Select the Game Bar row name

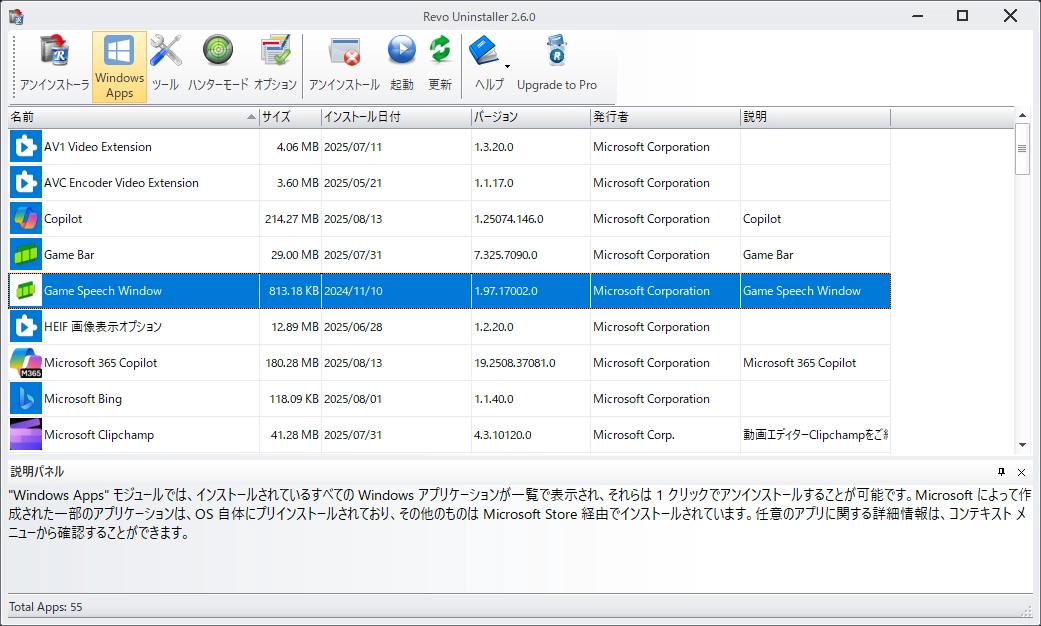[69, 254]
